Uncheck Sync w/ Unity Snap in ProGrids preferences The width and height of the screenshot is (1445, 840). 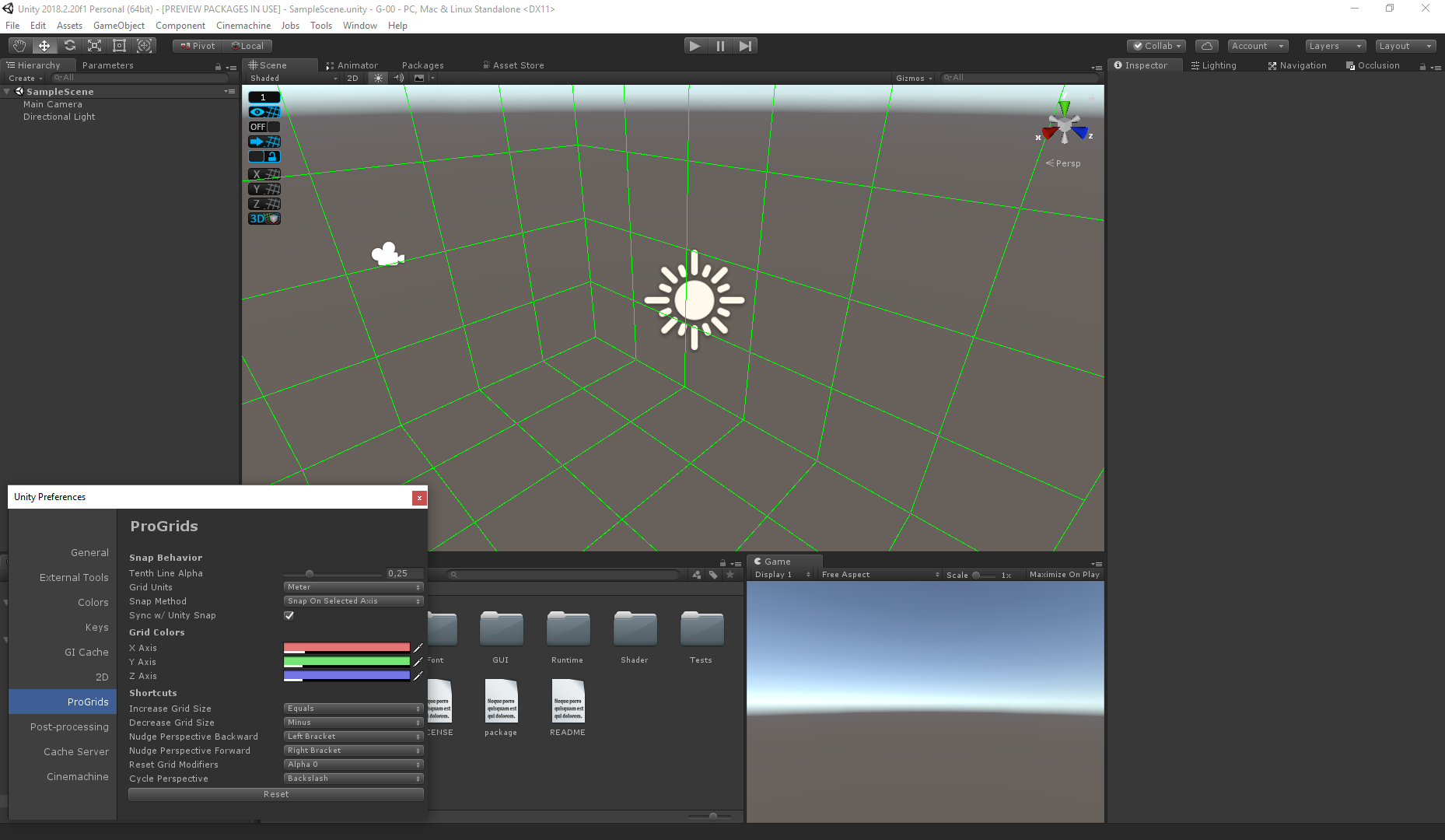click(x=289, y=615)
